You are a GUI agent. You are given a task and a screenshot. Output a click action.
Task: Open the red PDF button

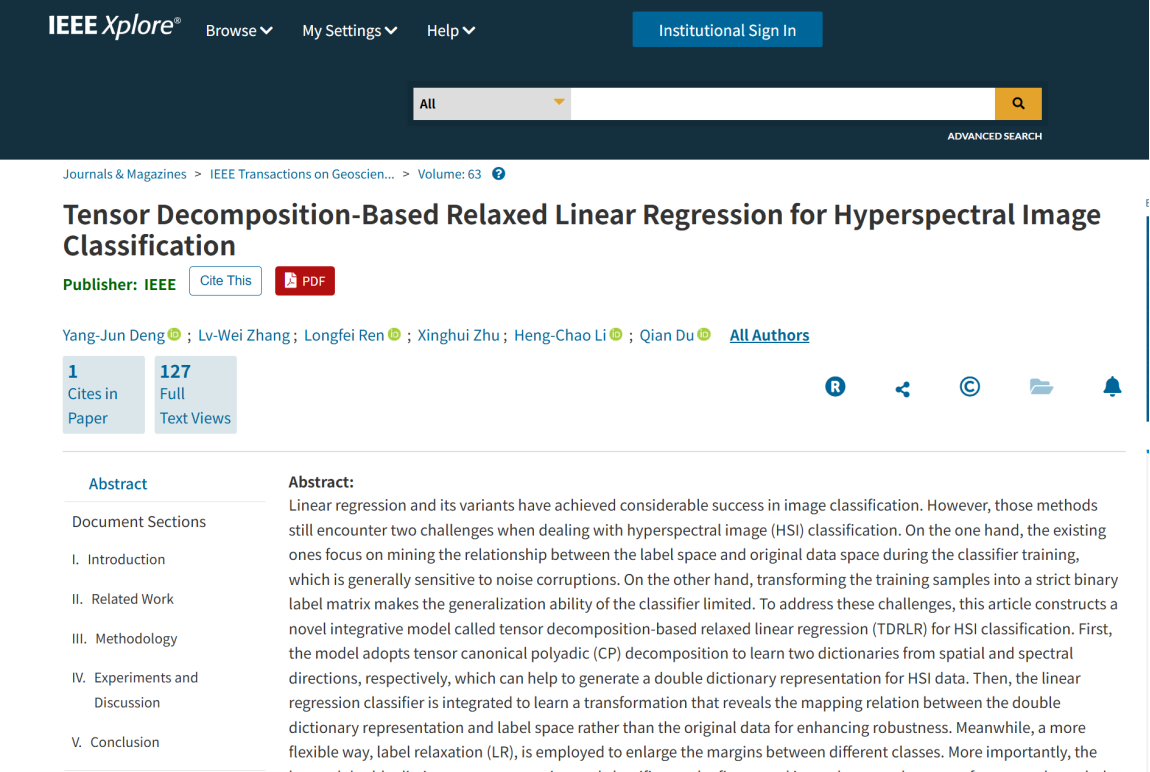(305, 281)
